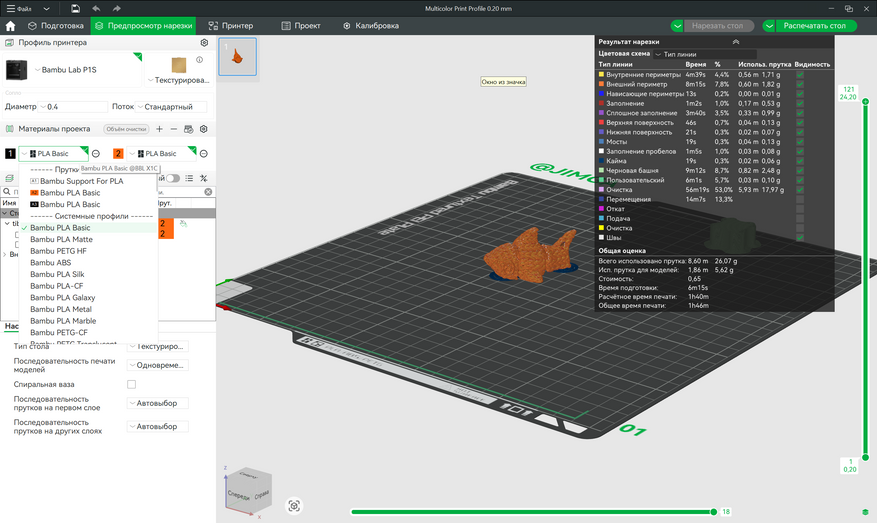The height and width of the screenshot is (523, 877).
Task: Open printer profile settings gear
Action: click(x=204, y=43)
